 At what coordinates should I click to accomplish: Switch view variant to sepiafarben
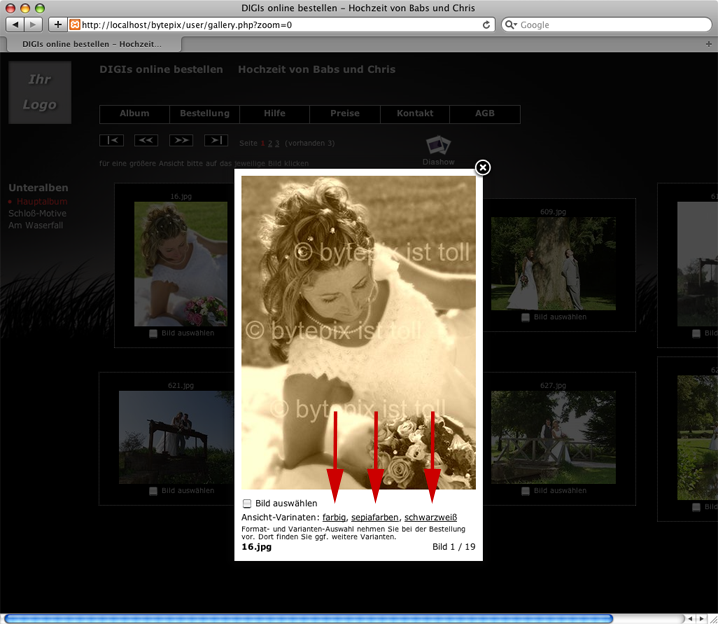[375, 517]
